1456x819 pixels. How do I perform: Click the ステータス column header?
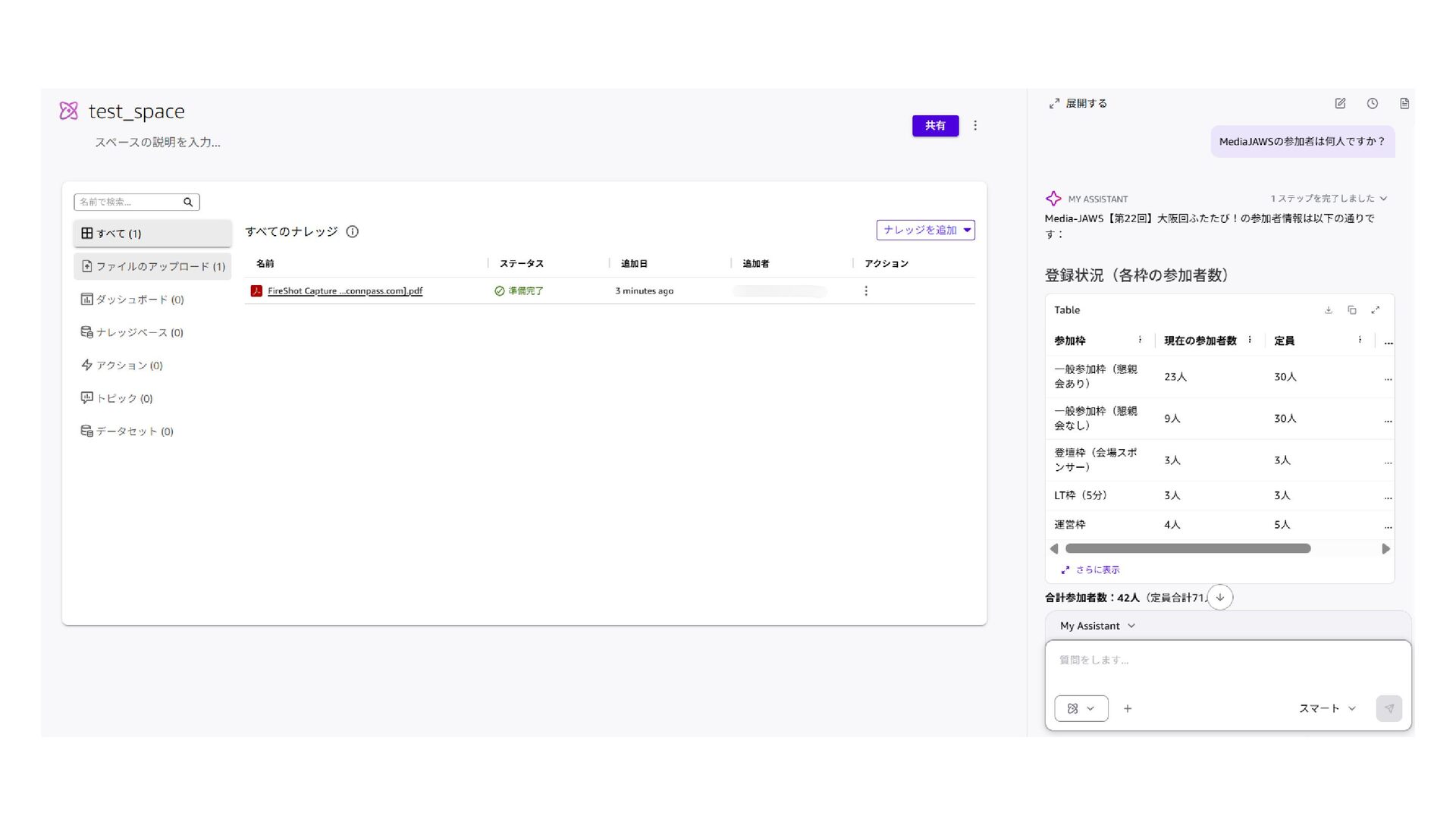[x=522, y=264]
